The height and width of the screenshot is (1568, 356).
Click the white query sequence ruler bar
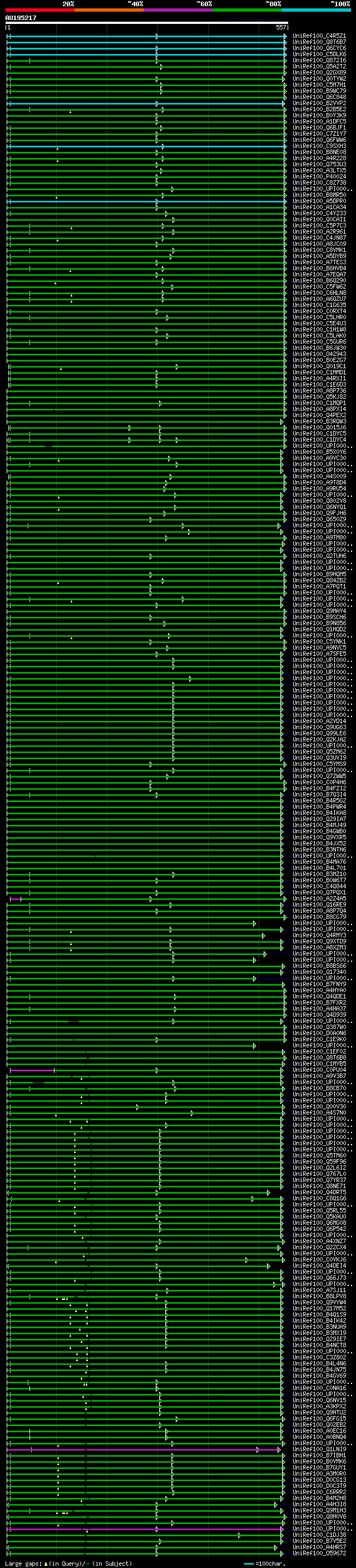(x=146, y=23)
